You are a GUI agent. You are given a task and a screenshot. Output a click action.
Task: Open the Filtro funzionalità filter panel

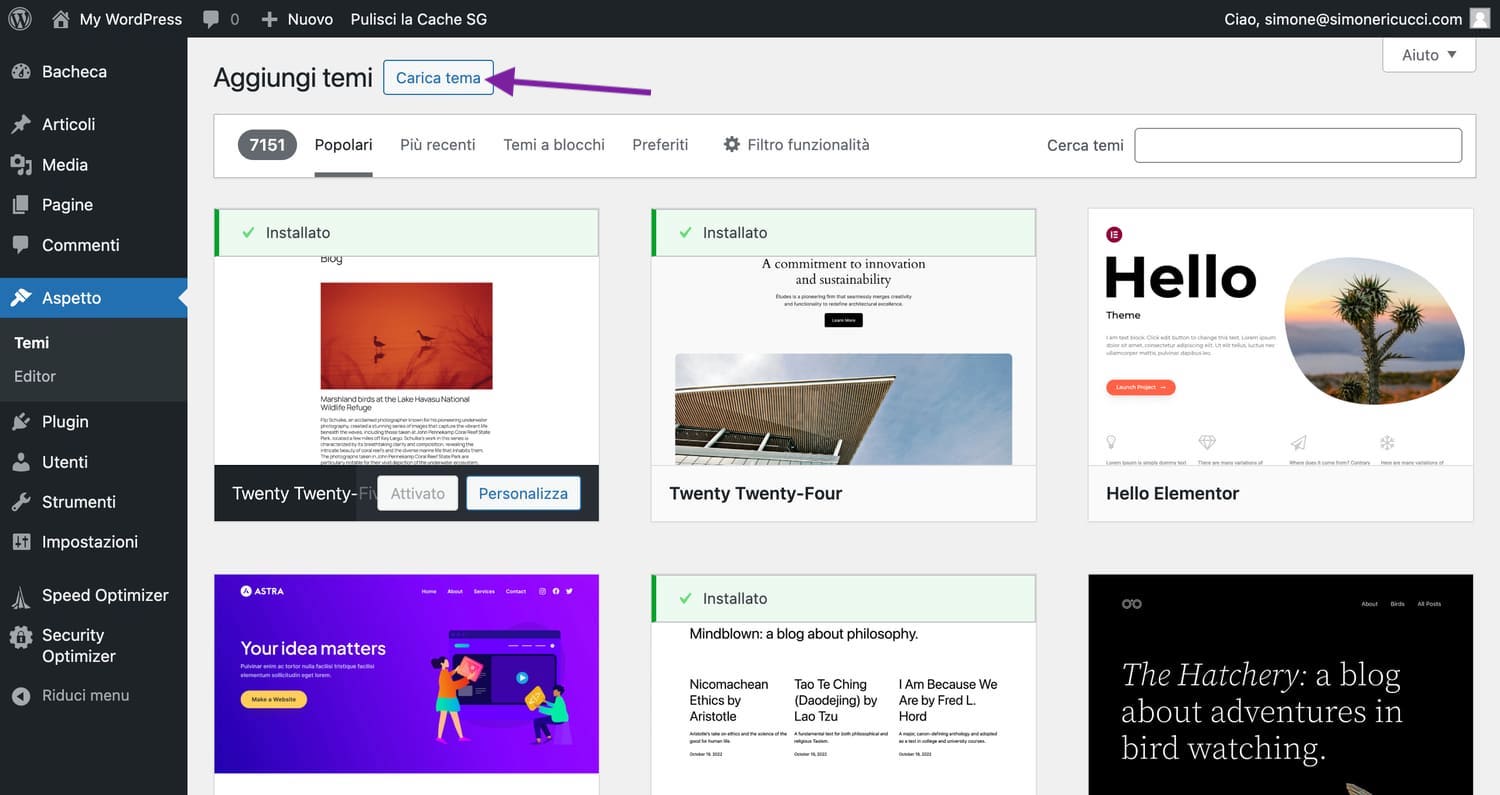point(796,145)
